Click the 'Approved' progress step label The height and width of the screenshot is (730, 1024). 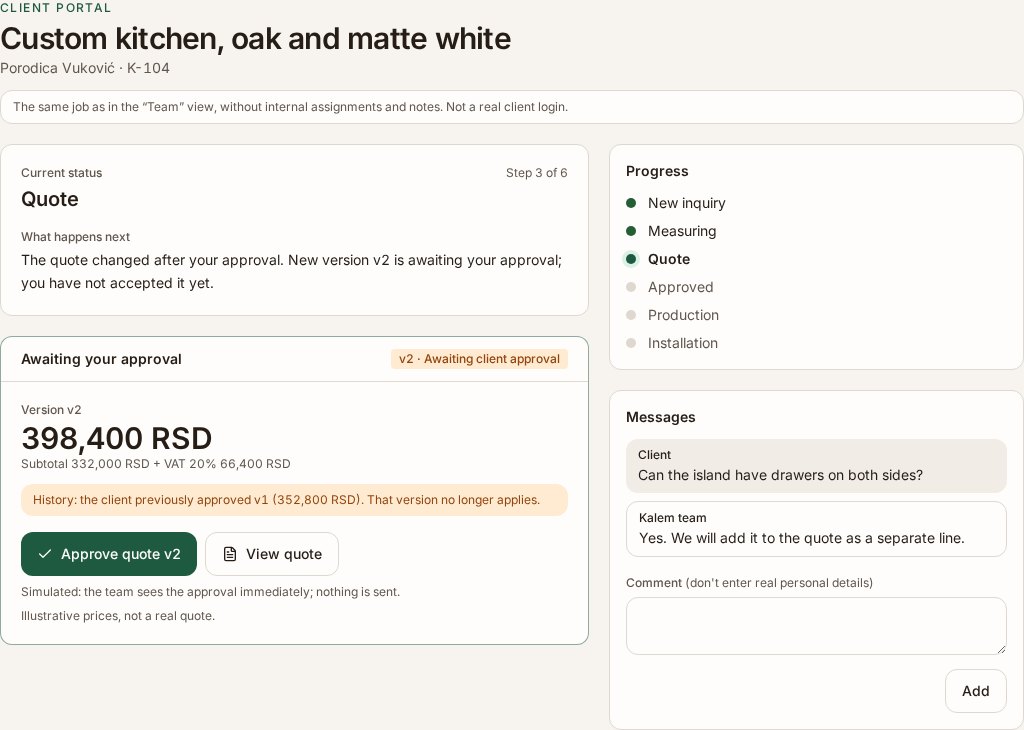coord(680,287)
